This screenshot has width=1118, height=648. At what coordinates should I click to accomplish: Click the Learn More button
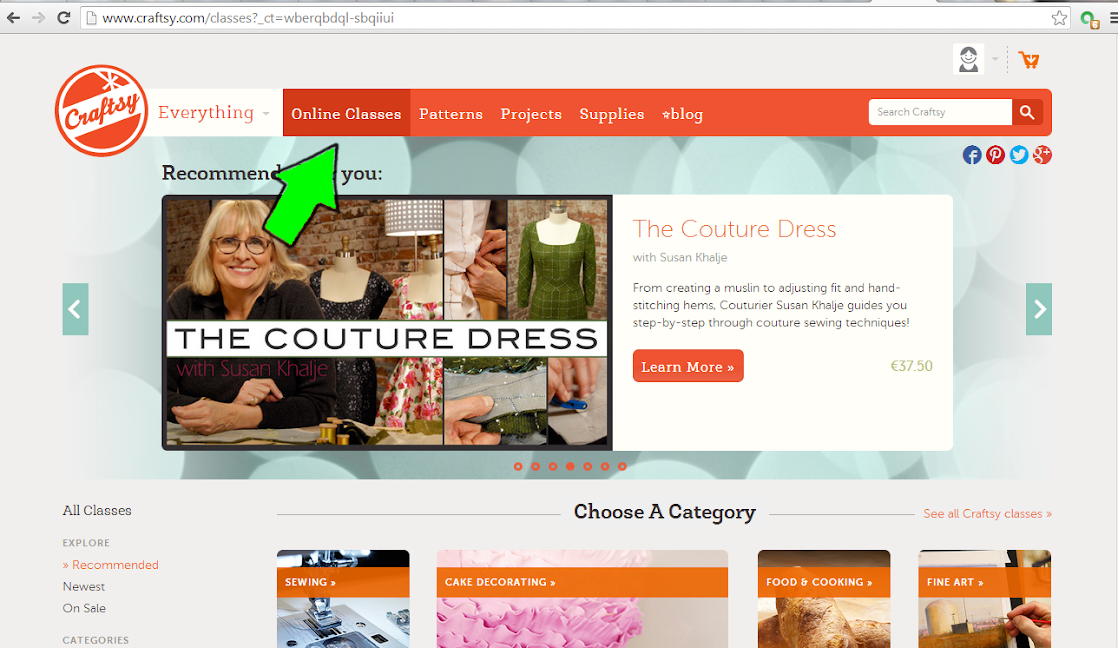[x=688, y=366]
